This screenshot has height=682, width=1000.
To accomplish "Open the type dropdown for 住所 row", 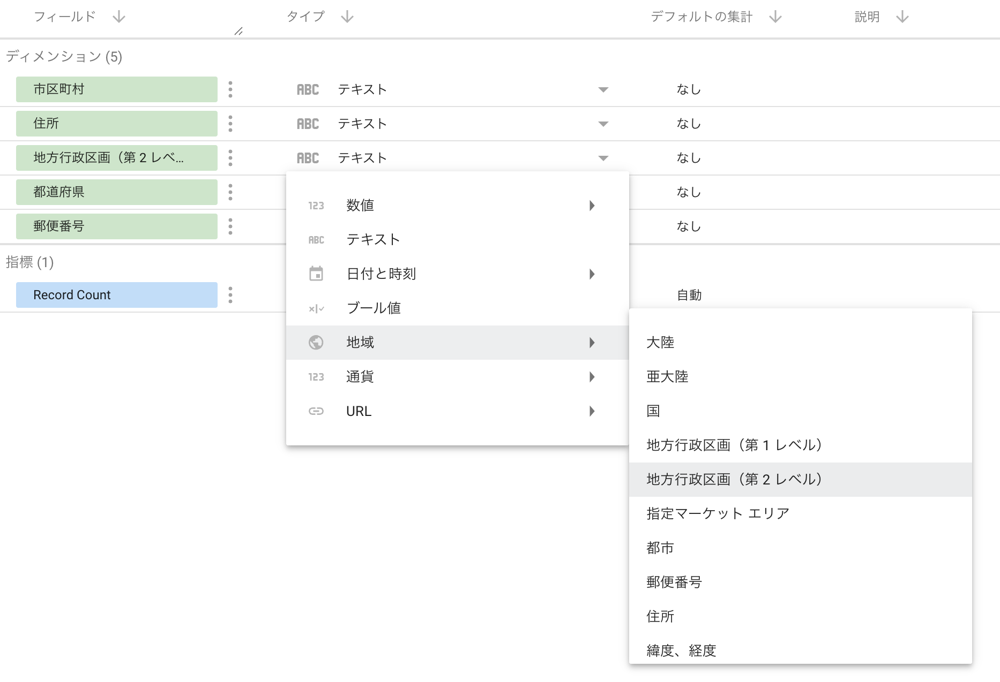I will pos(603,124).
